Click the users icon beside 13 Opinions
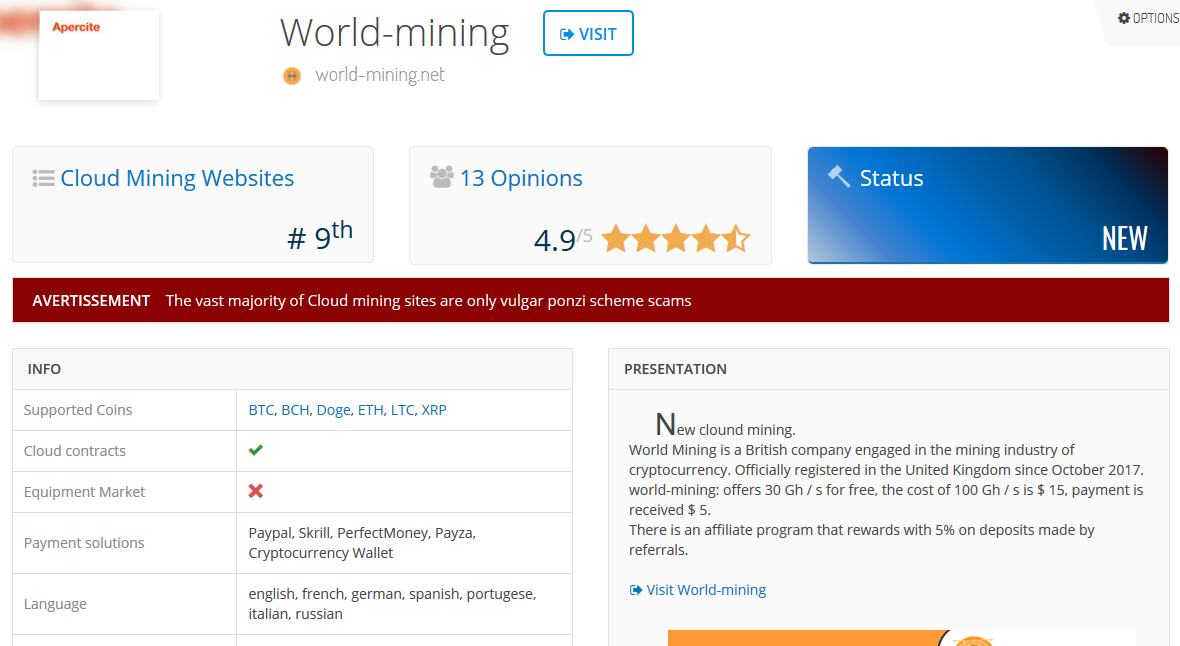This screenshot has height=646, width=1180. point(442,177)
